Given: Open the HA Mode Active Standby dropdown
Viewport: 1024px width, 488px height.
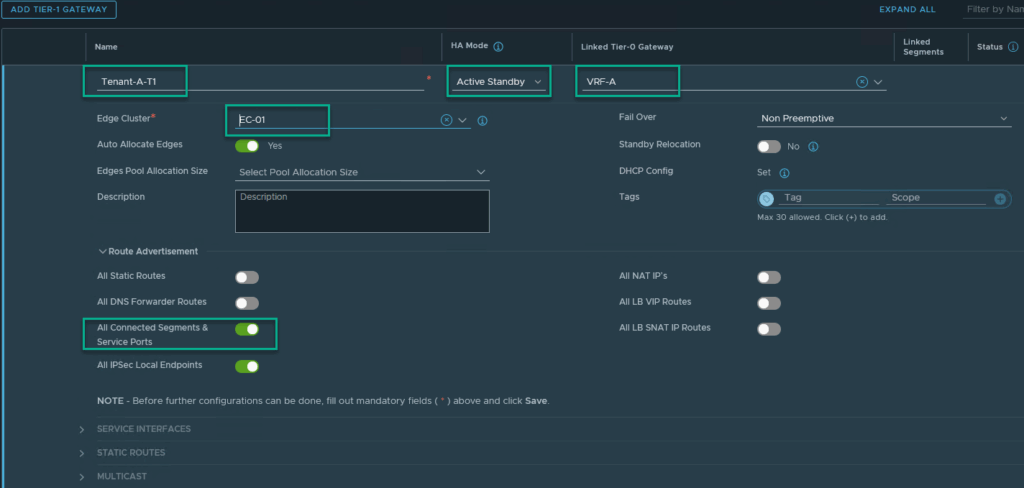Looking at the screenshot, I should (x=499, y=81).
